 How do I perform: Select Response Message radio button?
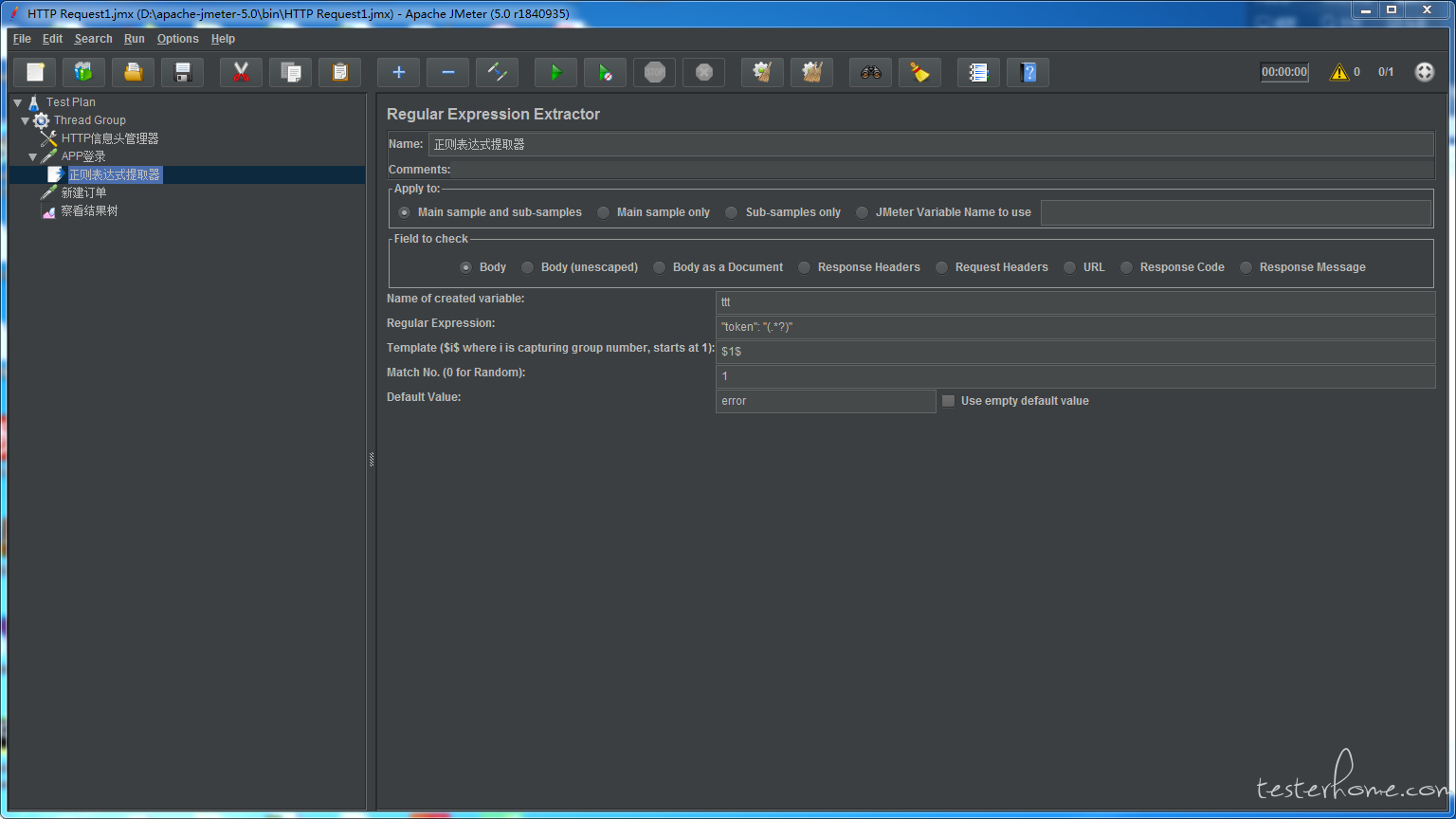1246,267
